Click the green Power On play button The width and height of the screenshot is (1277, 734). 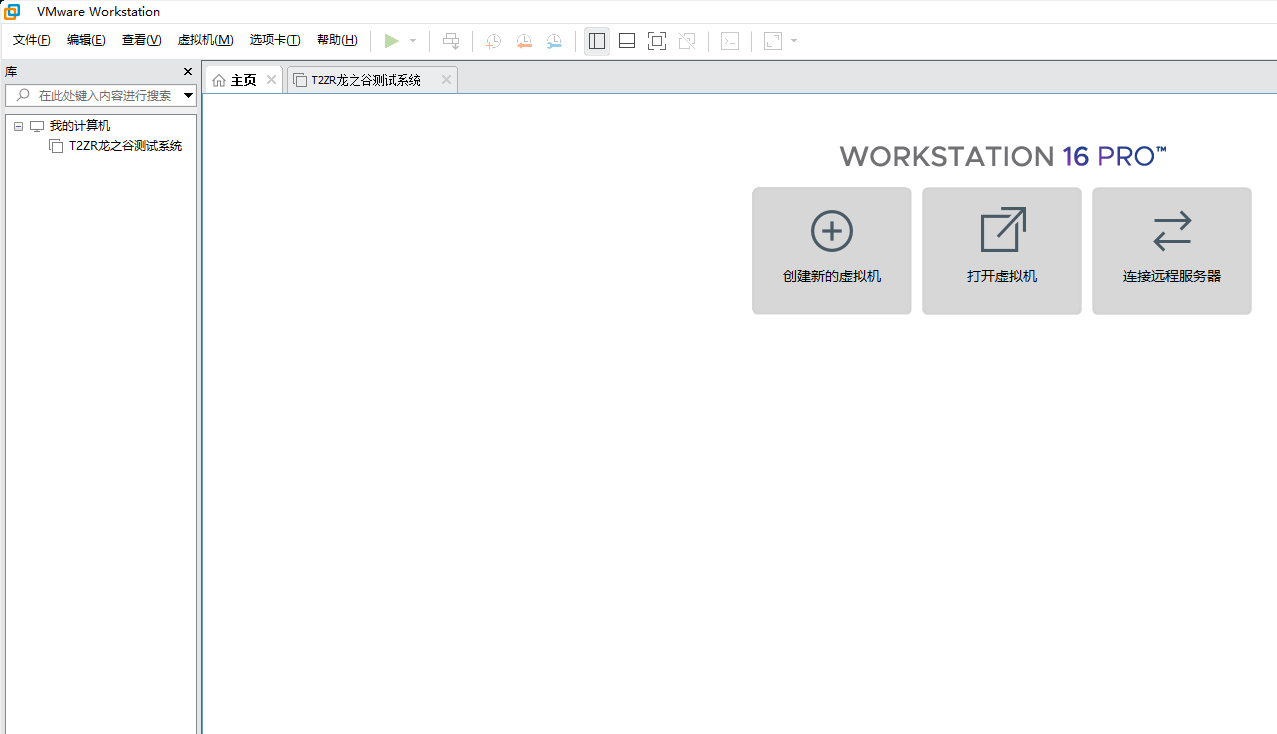coord(392,41)
